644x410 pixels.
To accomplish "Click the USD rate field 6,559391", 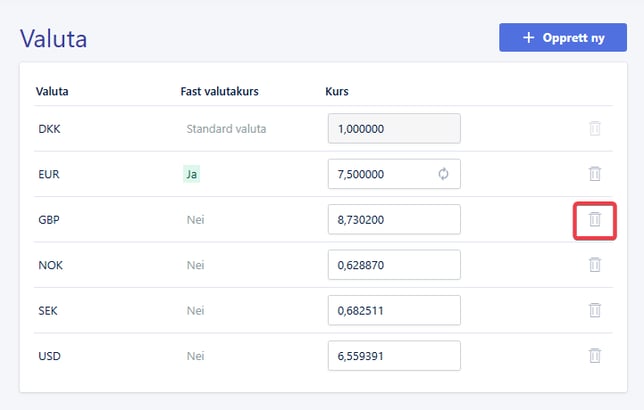I will click(393, 356).
